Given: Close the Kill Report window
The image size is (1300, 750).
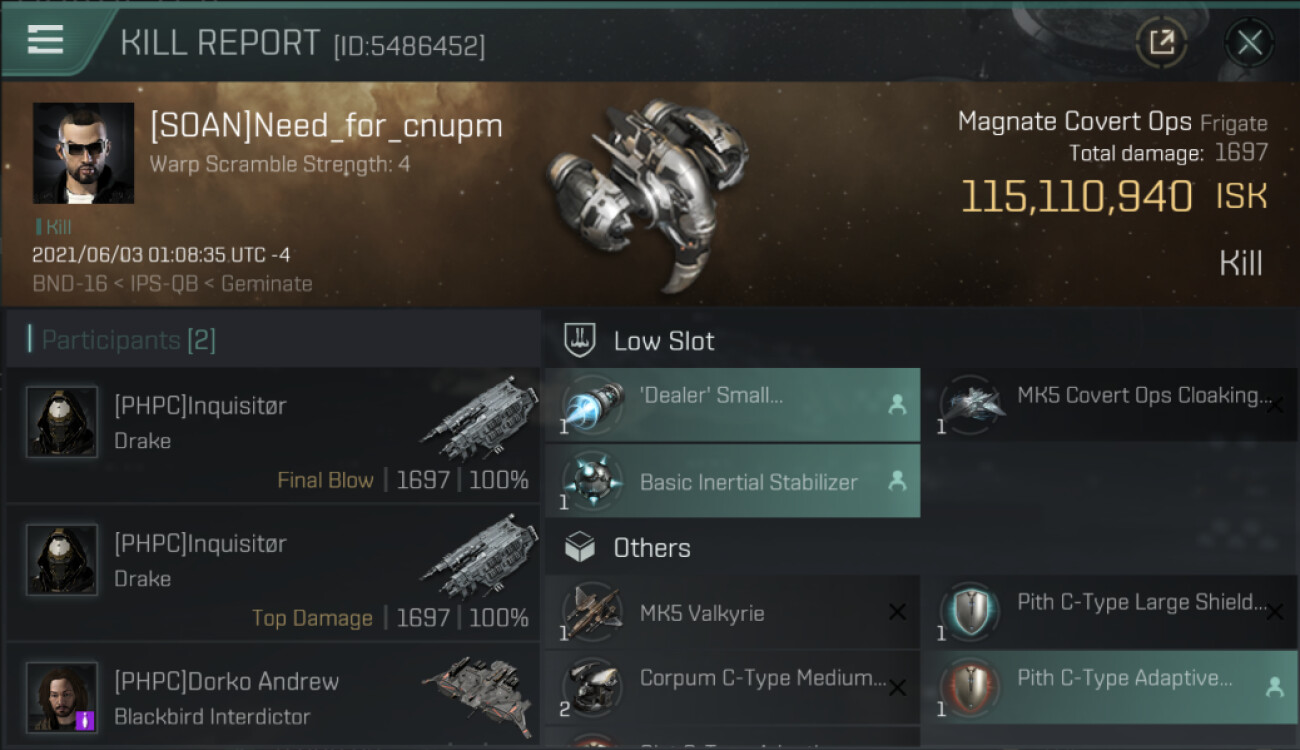Looking at the screenshot, I should click(x=1249, y=42).
